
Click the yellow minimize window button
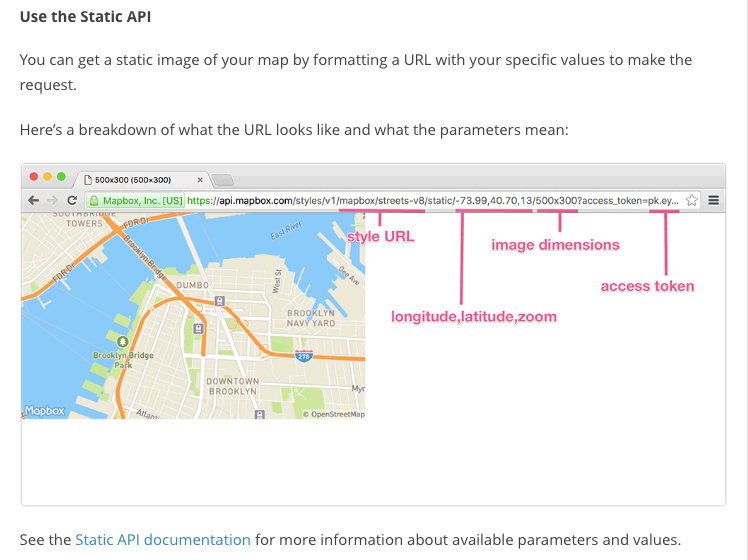pos(47,176)
